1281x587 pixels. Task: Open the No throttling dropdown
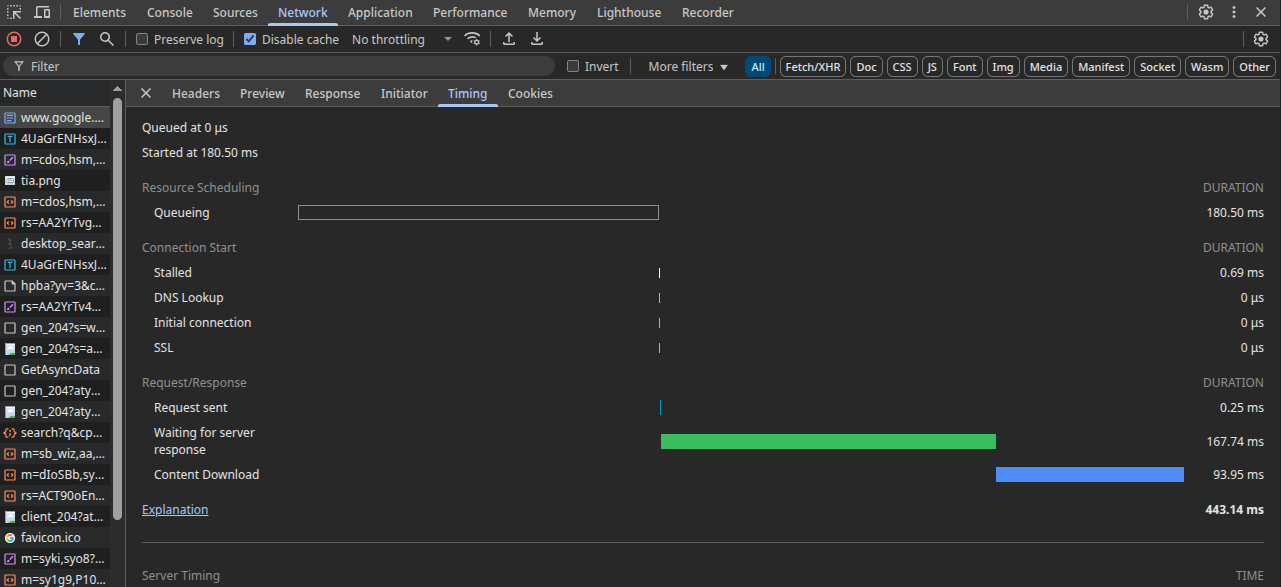point(401,39)
